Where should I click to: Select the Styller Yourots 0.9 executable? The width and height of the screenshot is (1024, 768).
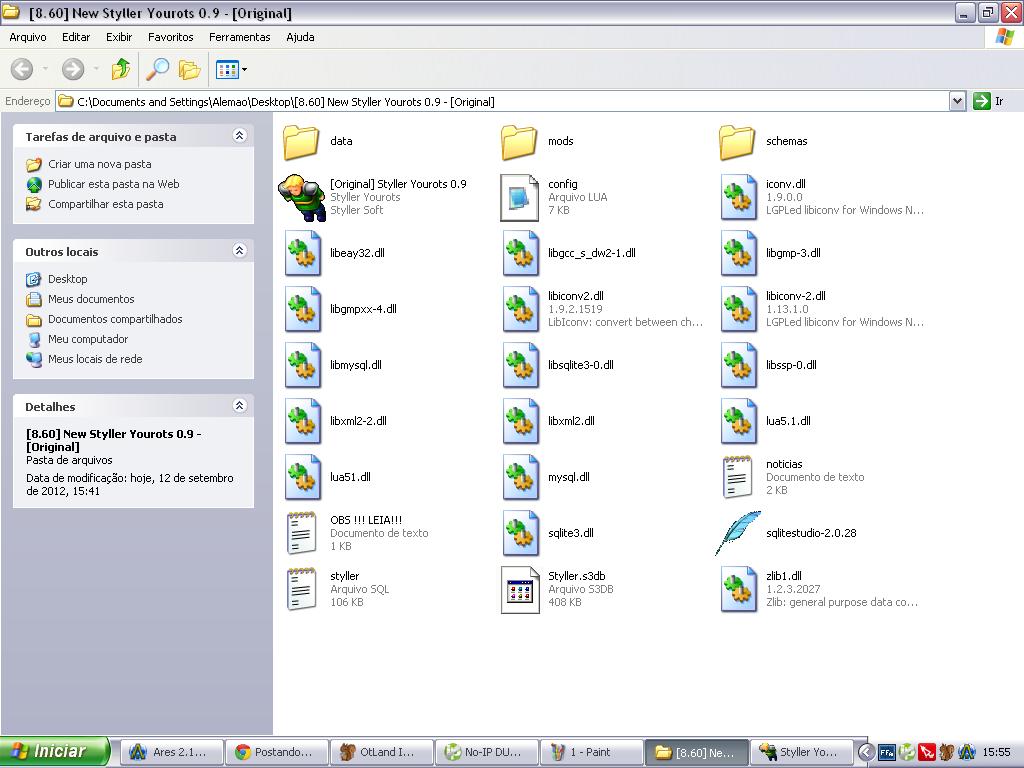(x=372, y=197)
